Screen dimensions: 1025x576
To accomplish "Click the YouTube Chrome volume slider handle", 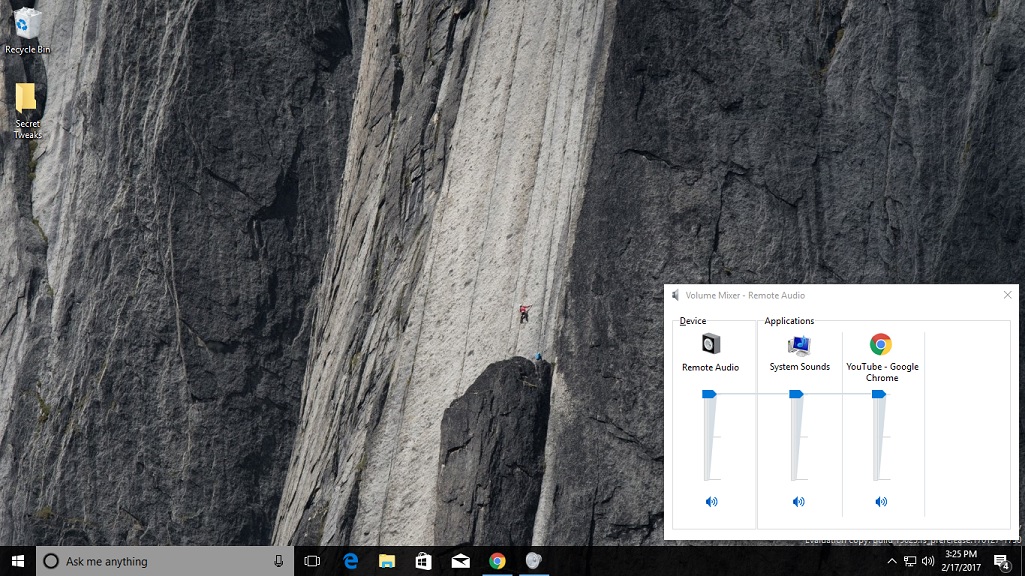I will point(879,395).
